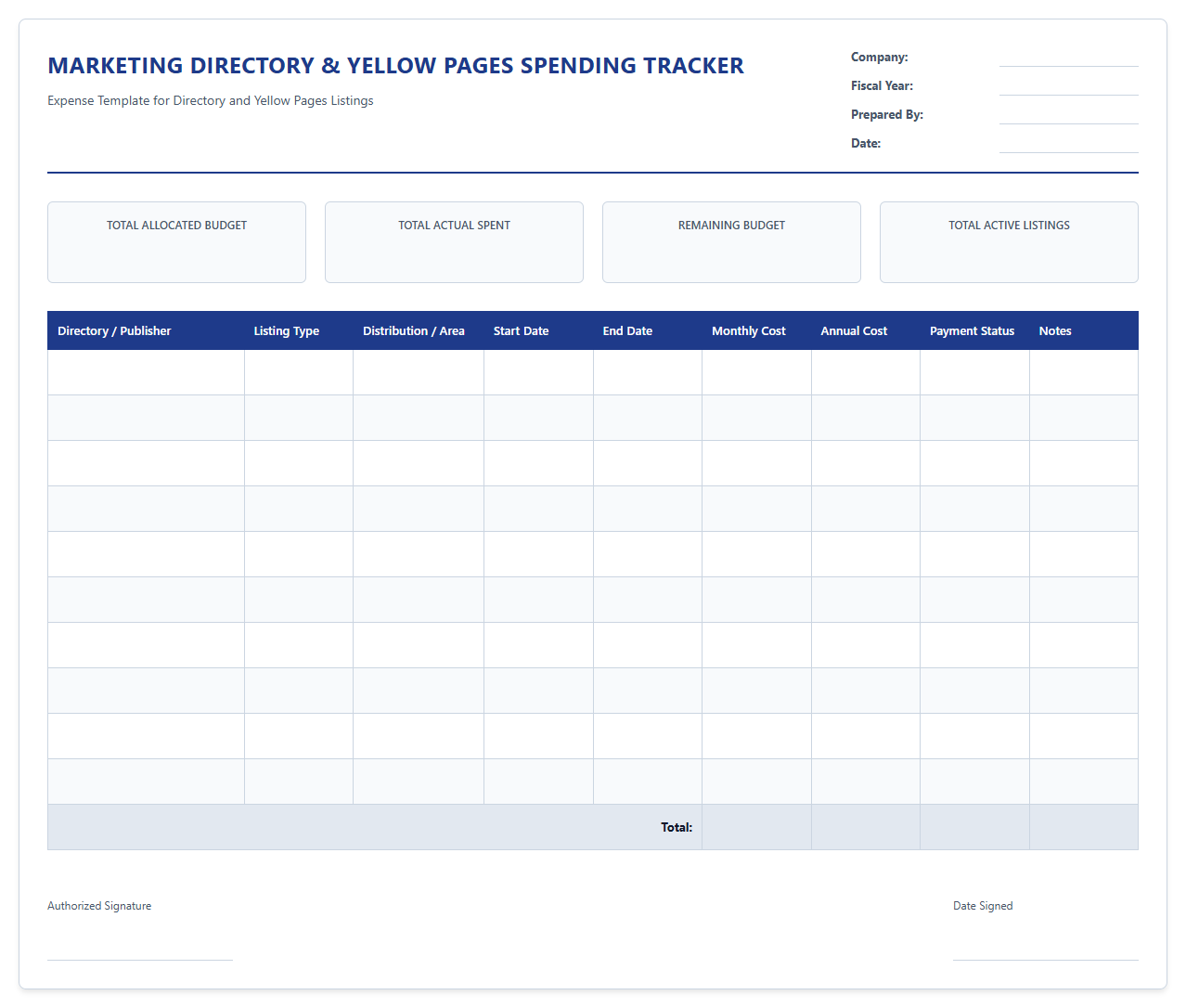Select the Remaining Budget card
The image size is (1186, 1008).
pyautogui.click(x=731, y=242)
